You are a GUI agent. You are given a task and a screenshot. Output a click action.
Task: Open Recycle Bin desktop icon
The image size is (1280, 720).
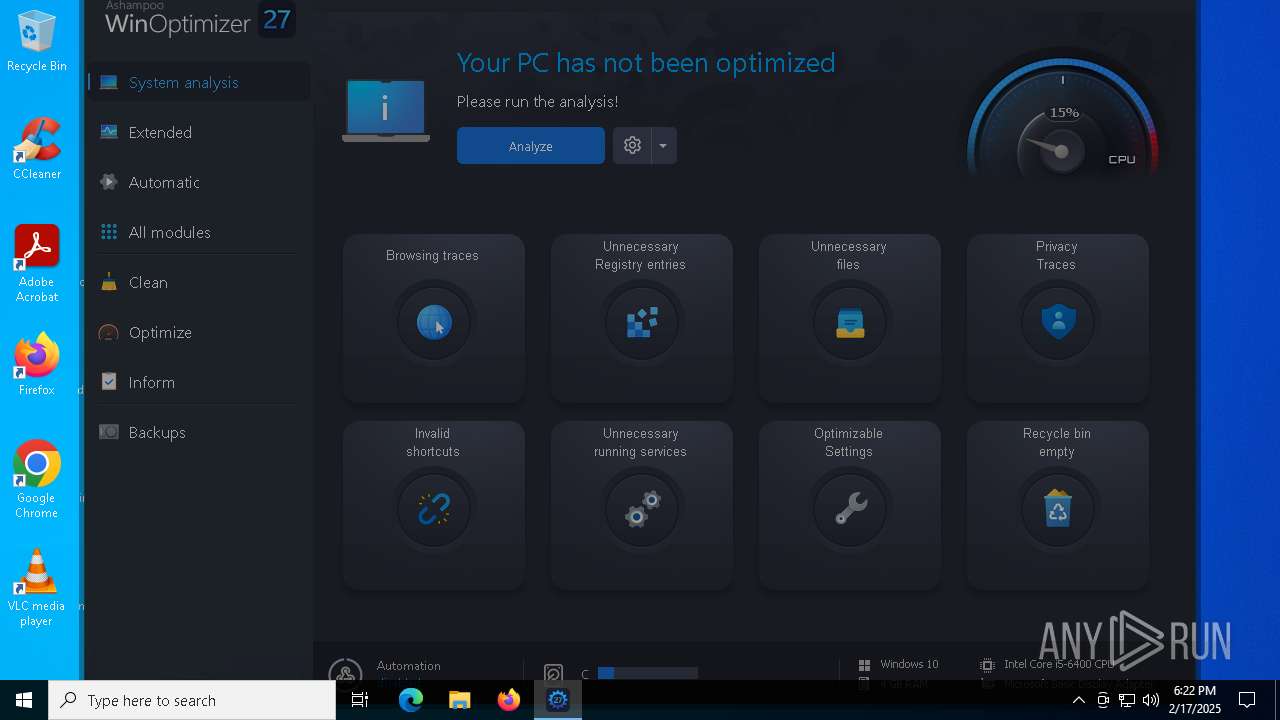[x=37, y=42]
